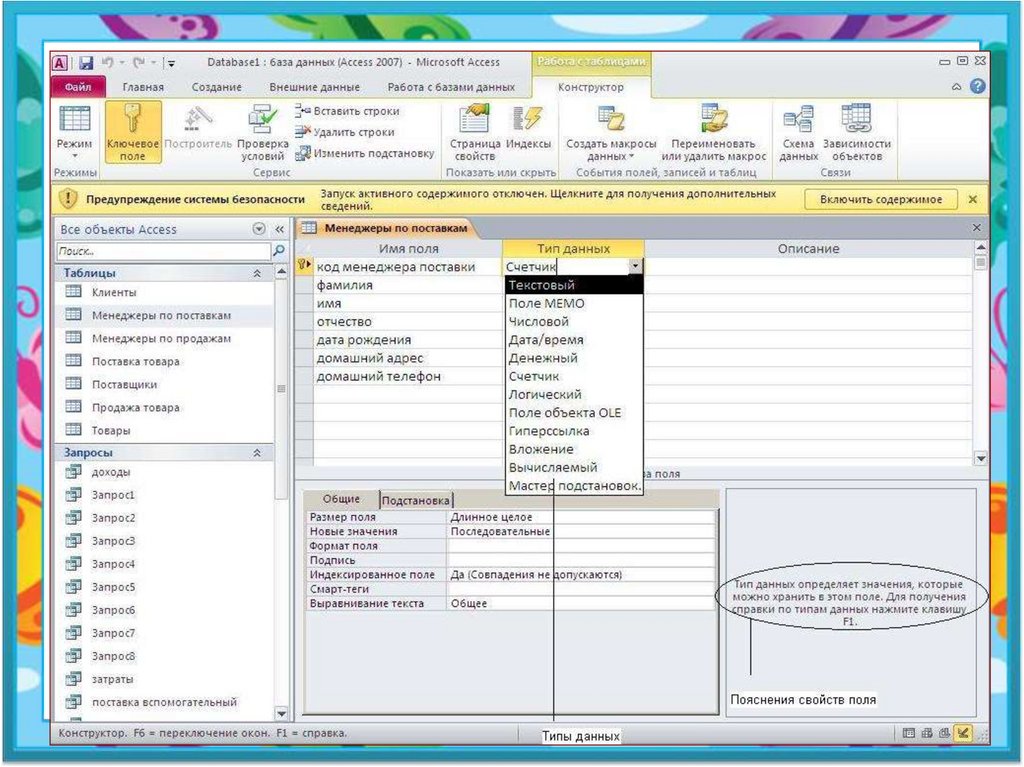
Task: Choose Поле МЕМО in the data type list
Action: coord(574,303)
